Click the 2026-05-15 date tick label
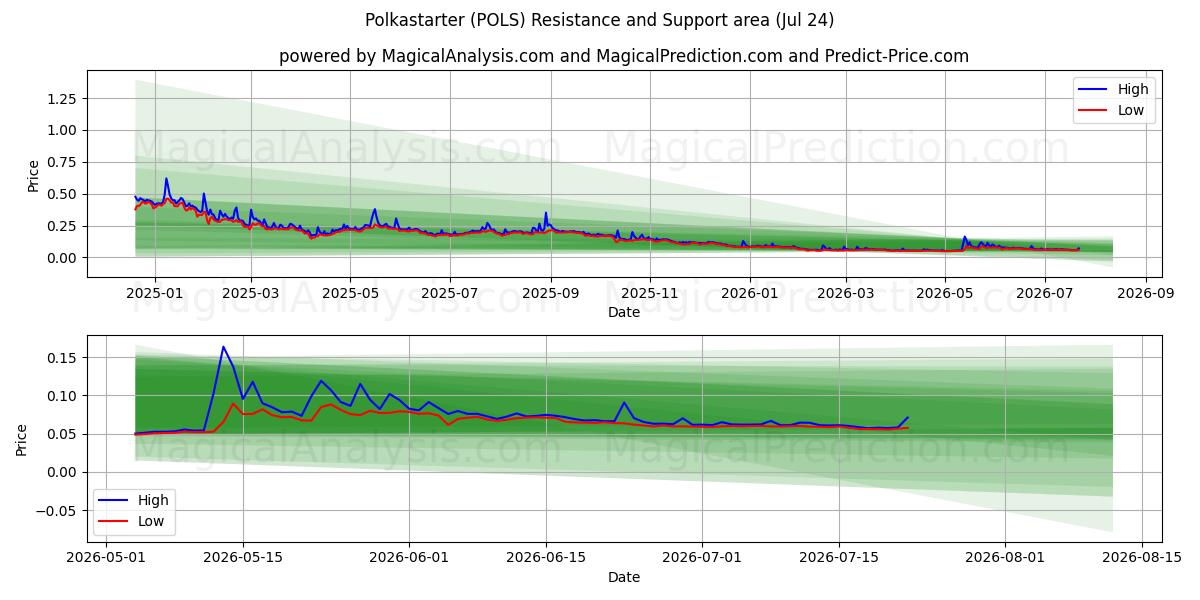This screenshot has height=600, width=1200. (x=243, y=558)
